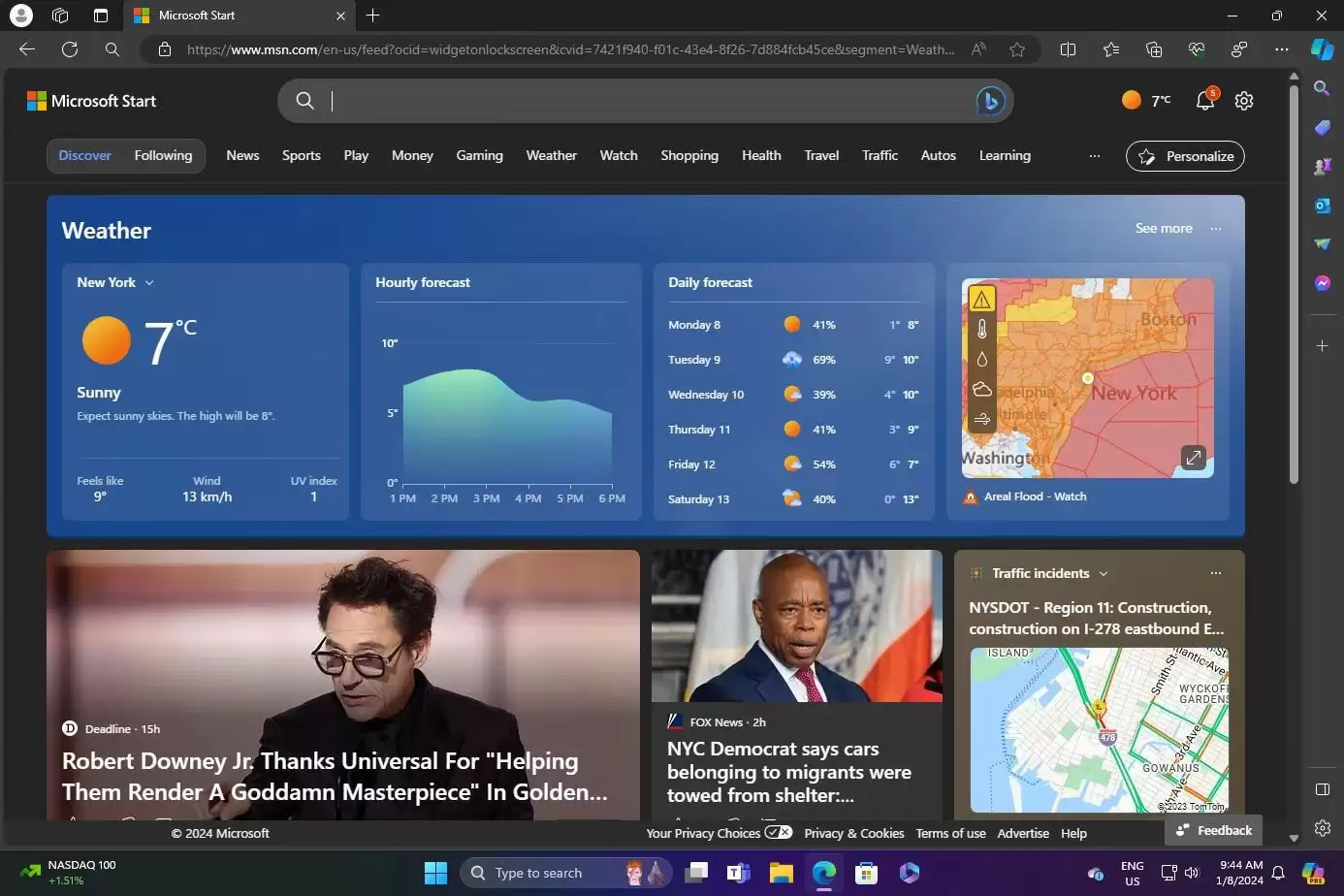Open Messenger from the Edge sidebar
Image resolution: width=1344 pixels, height=896 pixels.
pos(1322,282)
